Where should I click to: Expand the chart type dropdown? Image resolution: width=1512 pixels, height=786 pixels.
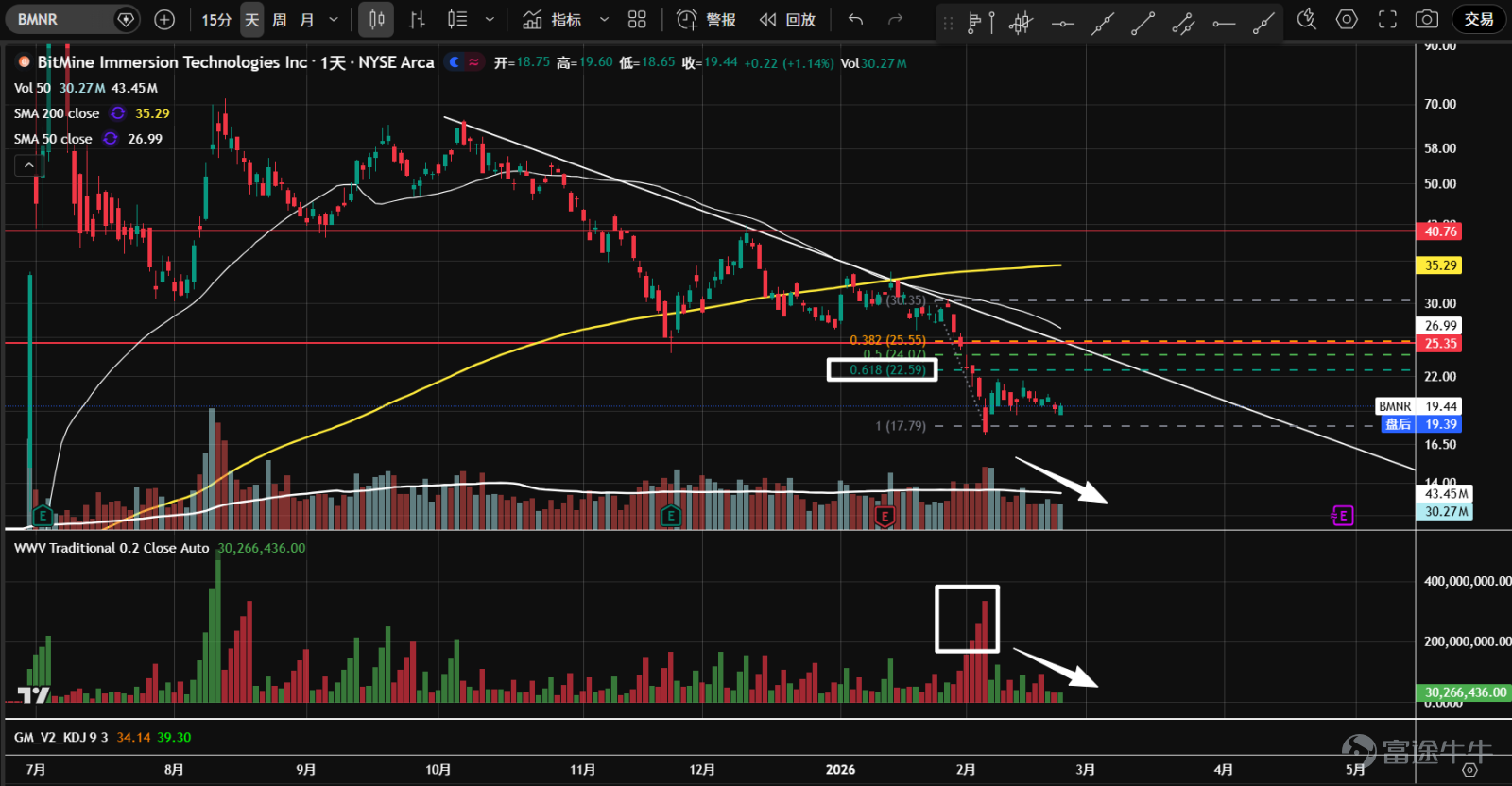[490, 19]
